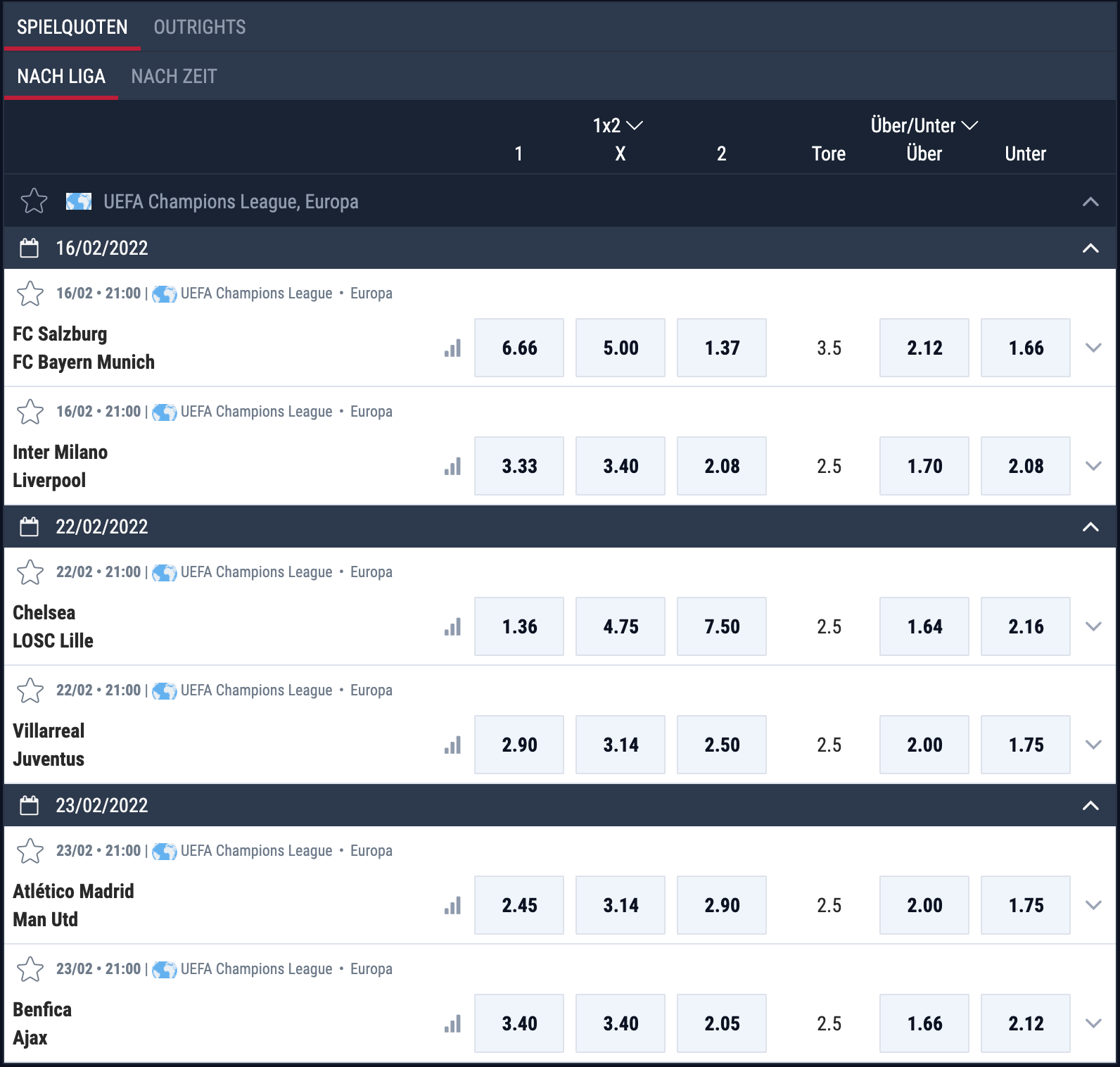Click calendar icon next to 22/02/2022

click(x=30, y=526)
